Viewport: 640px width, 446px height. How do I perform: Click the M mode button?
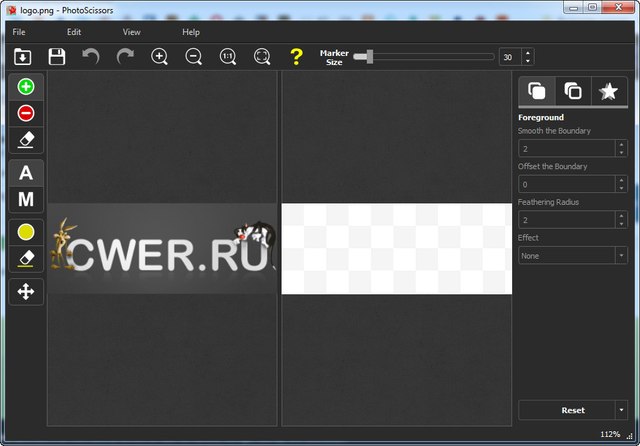click(x=26, y=199)
